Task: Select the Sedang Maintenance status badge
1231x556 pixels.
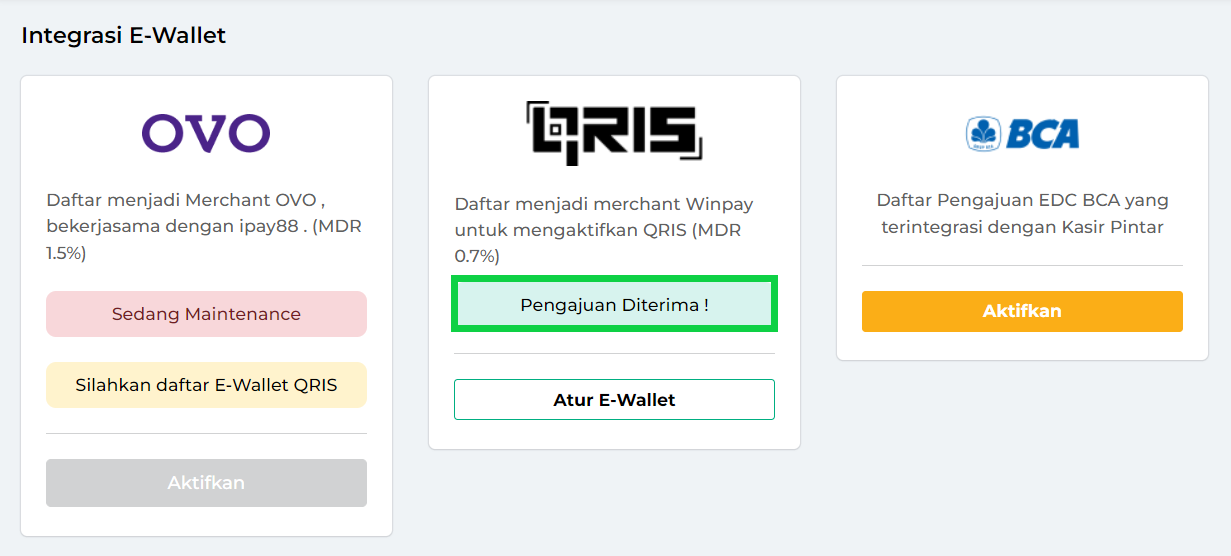Action: (x=206, y=314)
